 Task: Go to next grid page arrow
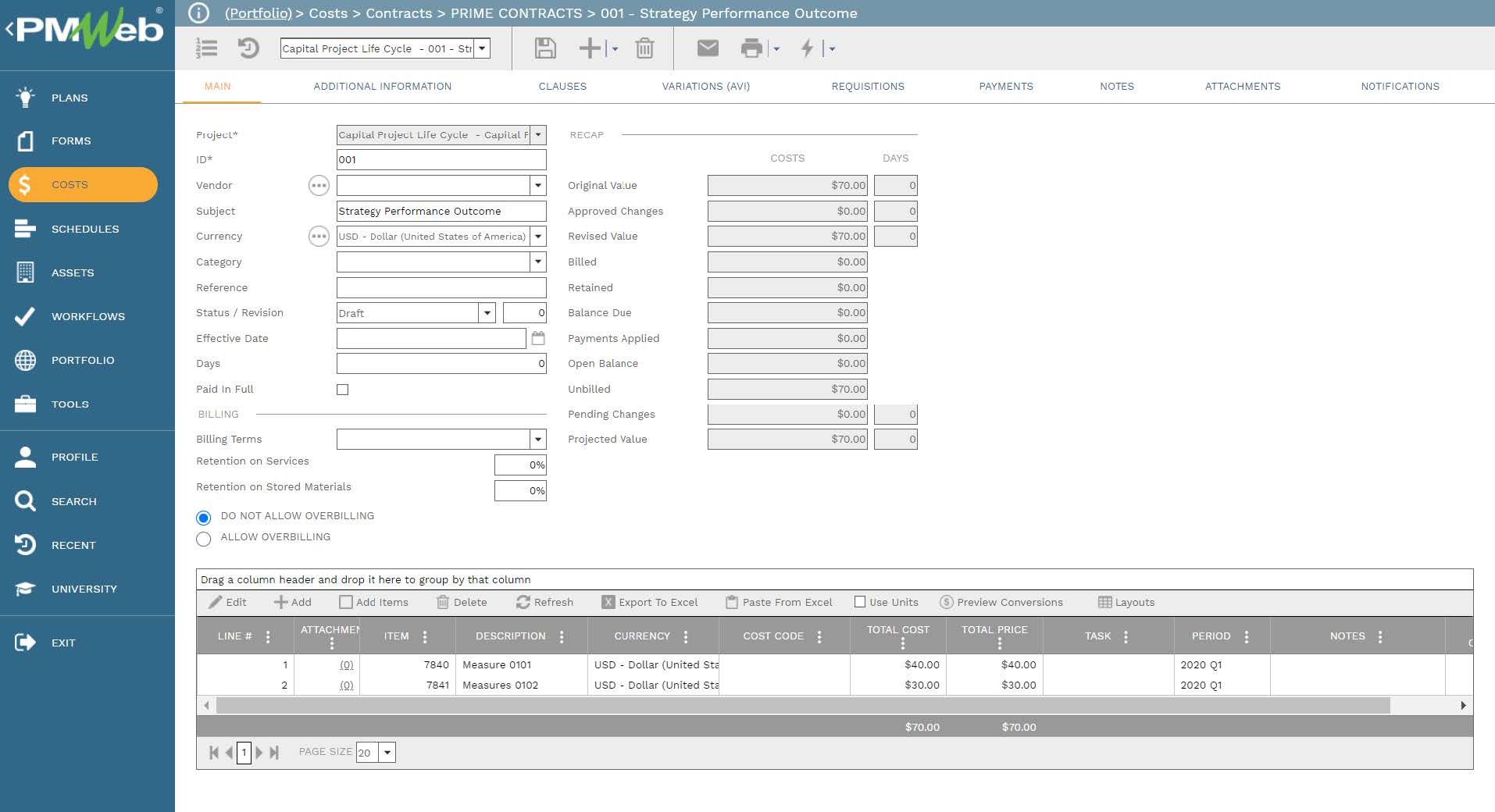259,753
